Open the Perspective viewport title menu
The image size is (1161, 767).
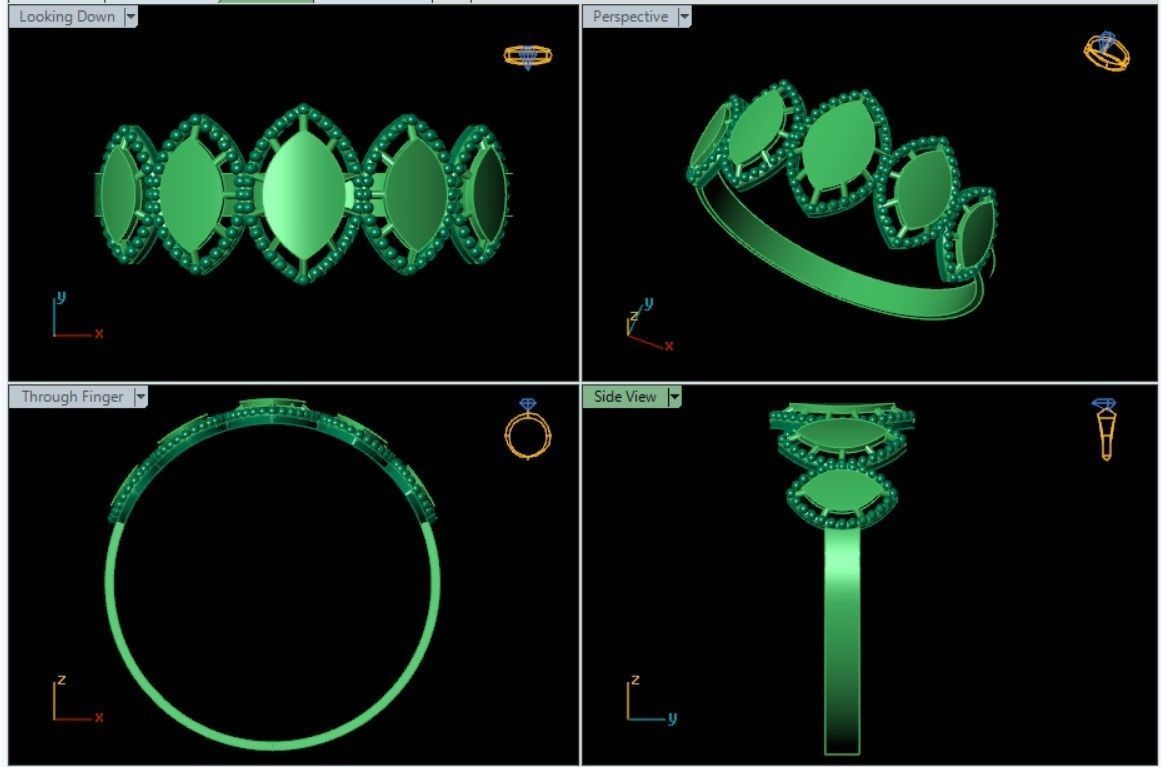[x=630, y=16]
